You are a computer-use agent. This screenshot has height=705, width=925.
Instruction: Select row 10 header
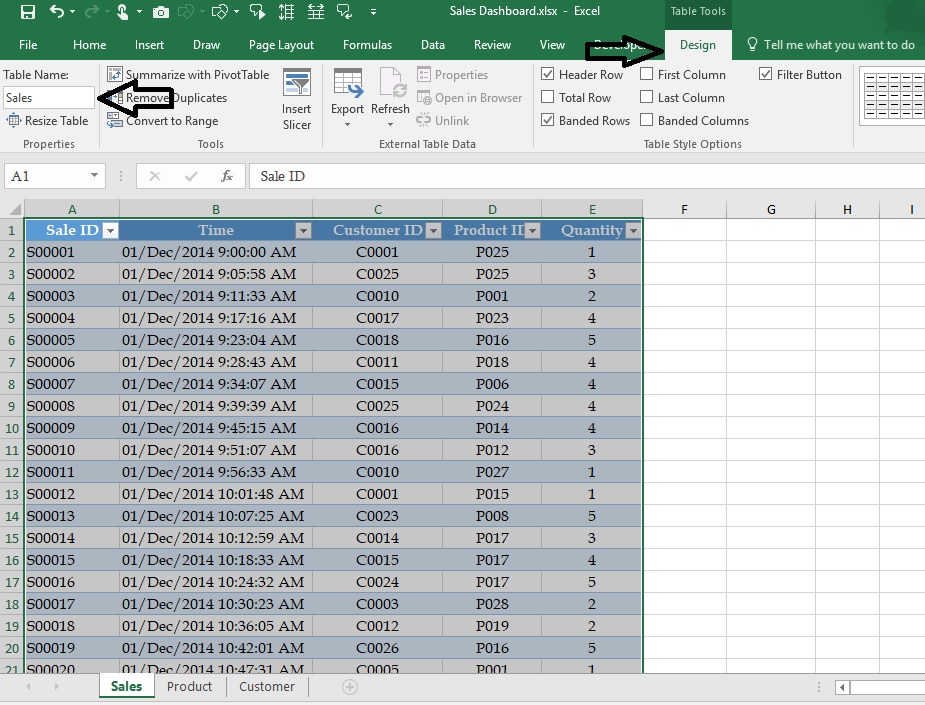click(x=12, y=428)
